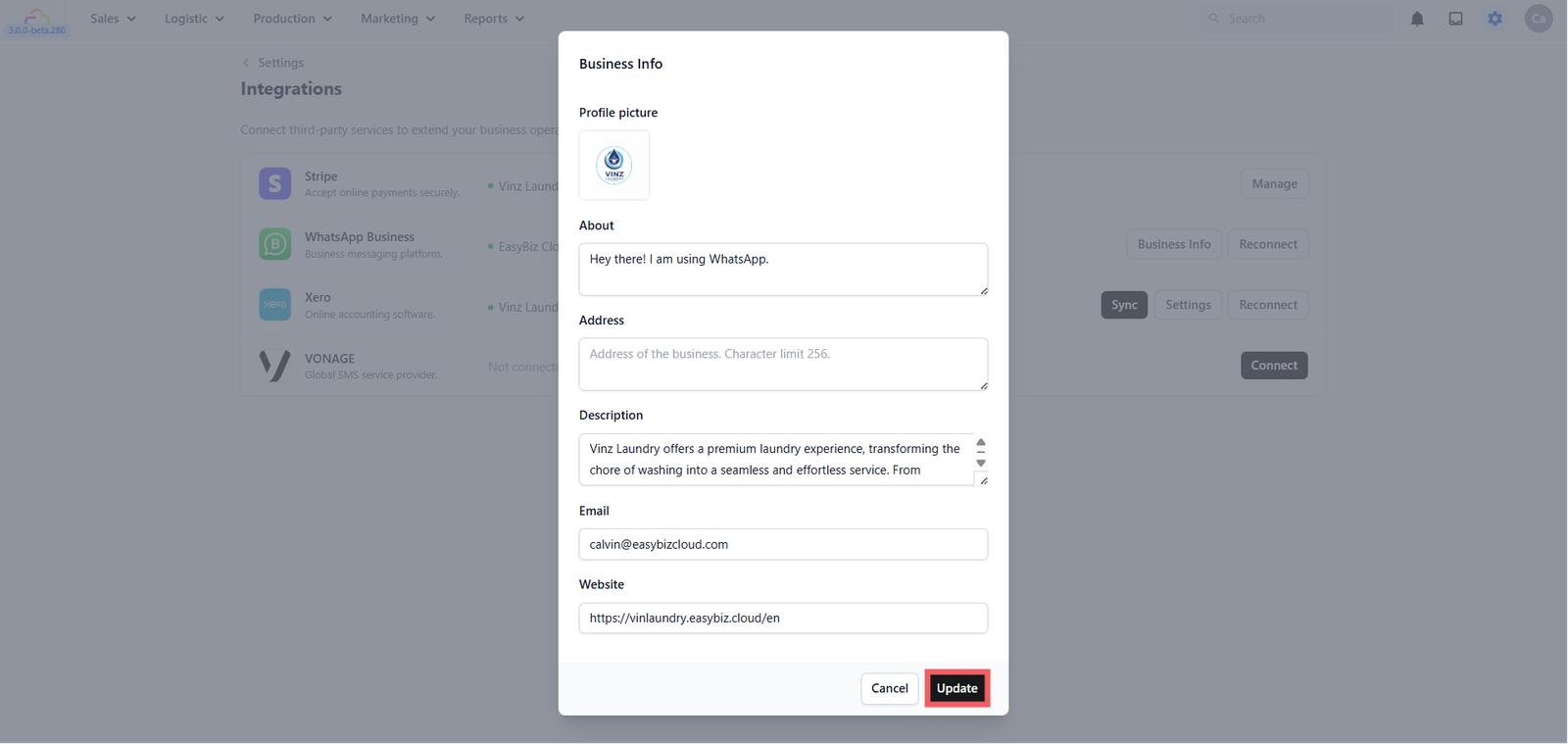Click the Integrations page heading
Viewport: 1568px width, 744px height.
point(291,89)
